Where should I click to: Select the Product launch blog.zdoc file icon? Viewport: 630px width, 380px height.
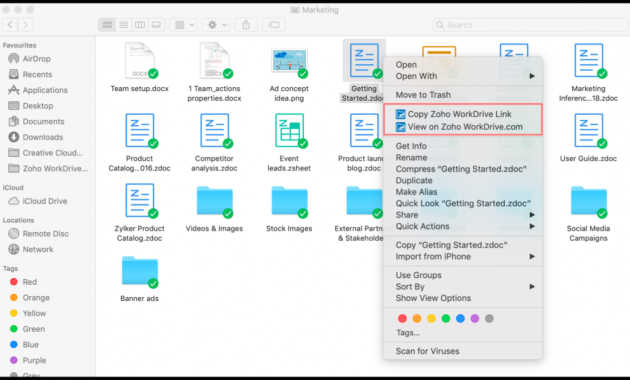[x=364, y=131]
